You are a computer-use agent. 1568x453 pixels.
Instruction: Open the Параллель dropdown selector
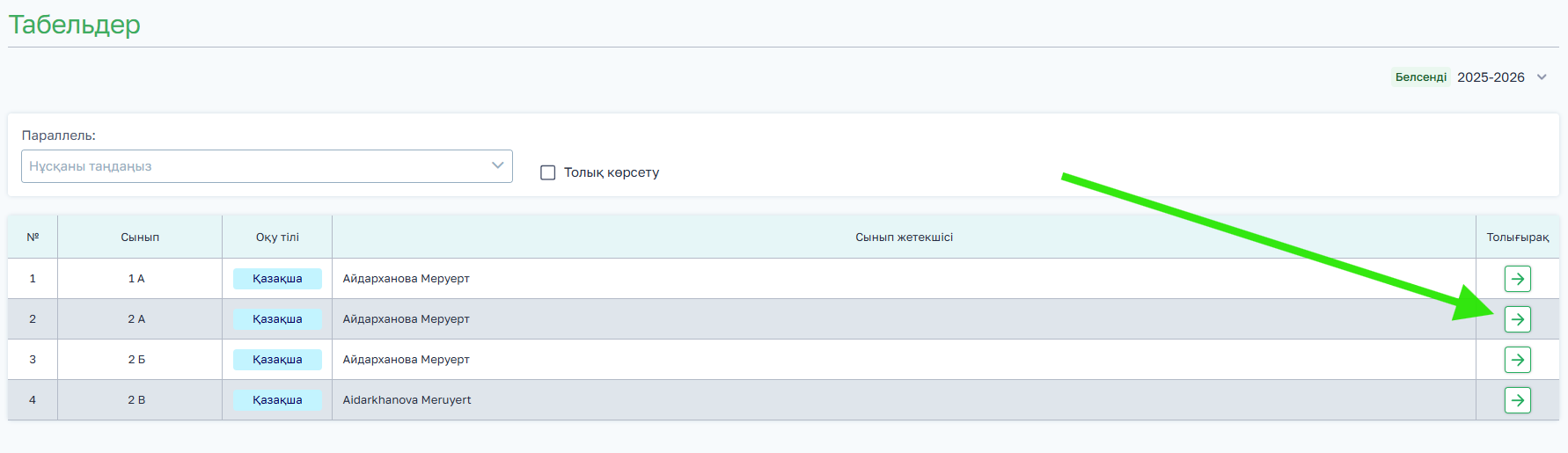[x=267, y=166]
